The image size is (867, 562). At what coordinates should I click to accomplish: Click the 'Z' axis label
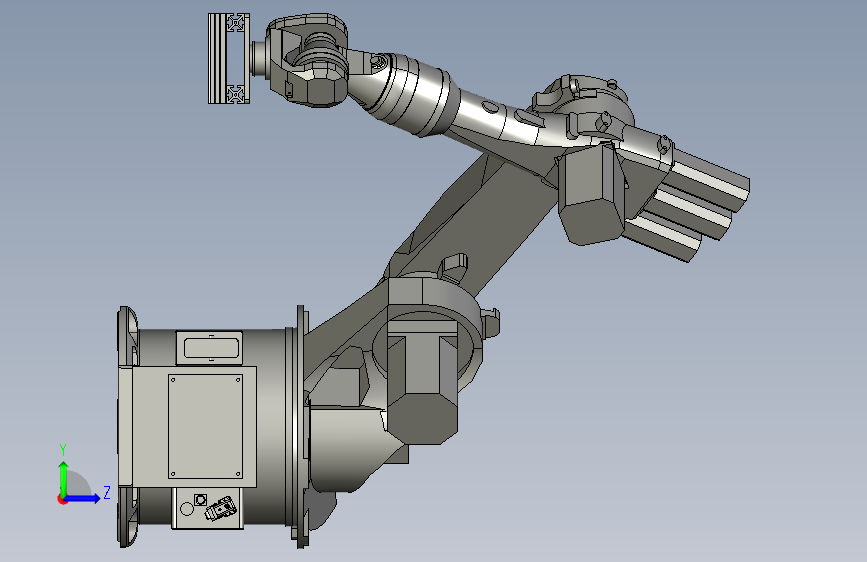point(107,492)
